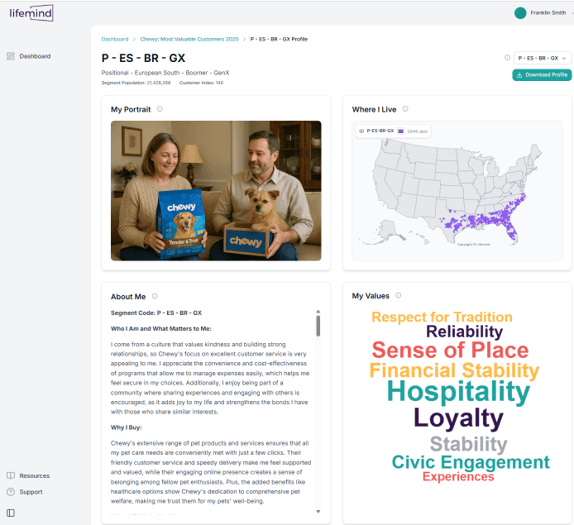The height and width of the screenshot is (525, 574).
Task: Click the P-ES-BR-GX map legend label
Action: [x=380, y=131]
